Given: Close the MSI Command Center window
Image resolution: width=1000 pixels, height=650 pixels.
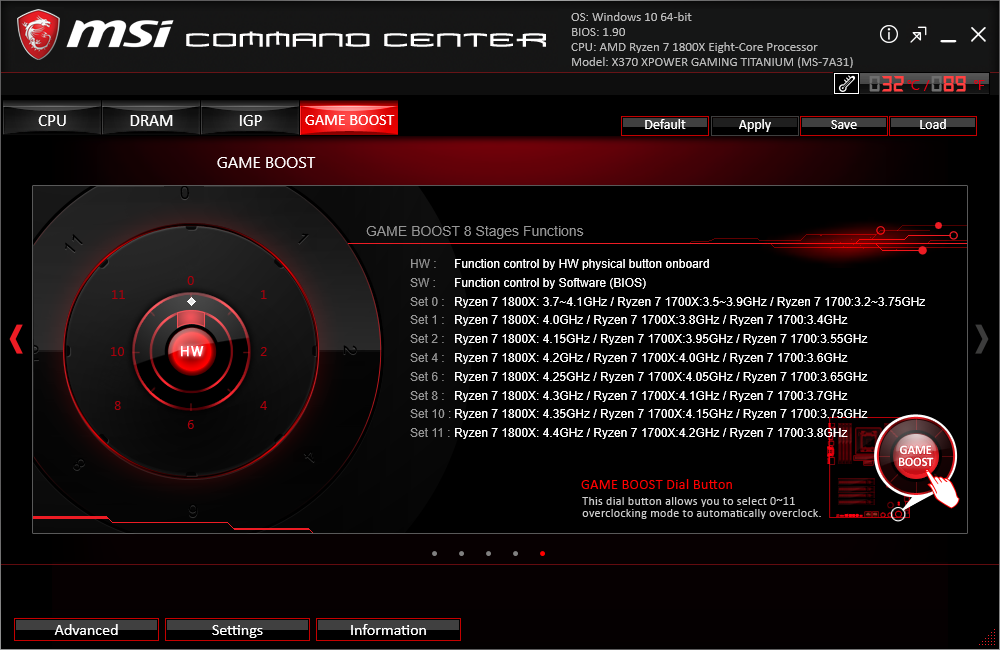Looking at the screenshot, I should (x=978, y=34).
